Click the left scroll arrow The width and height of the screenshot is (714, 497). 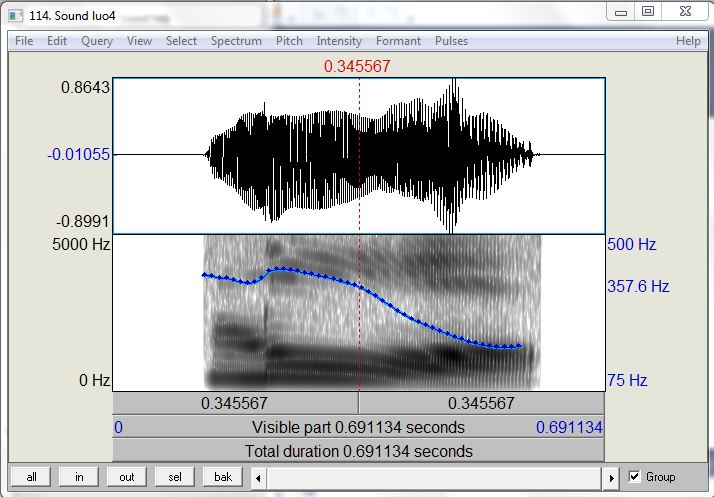point(258,478)
